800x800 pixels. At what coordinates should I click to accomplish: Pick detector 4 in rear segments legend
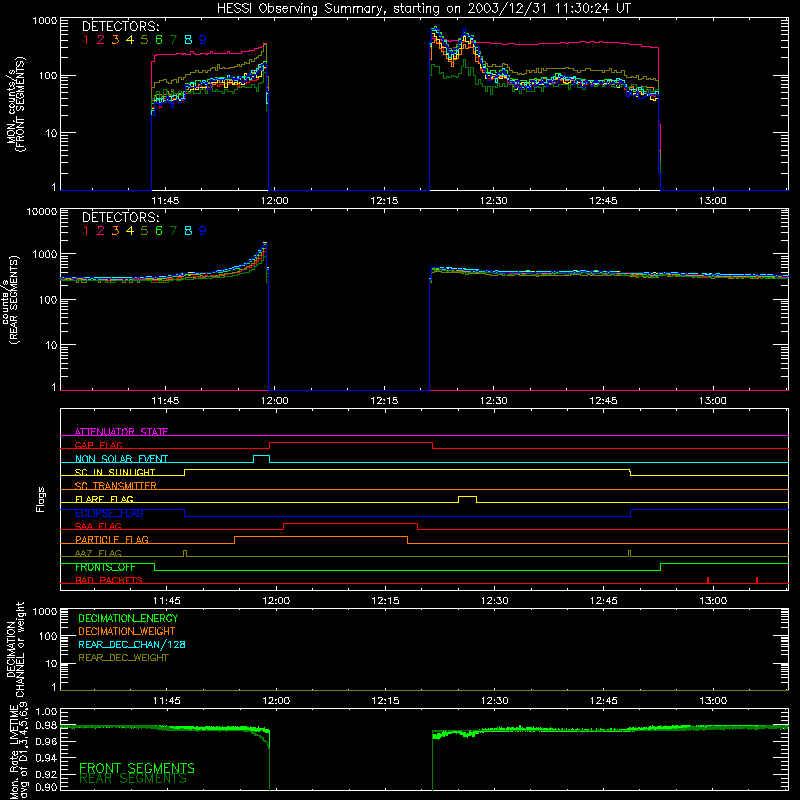pyautogui.click(x=130, y=231)
